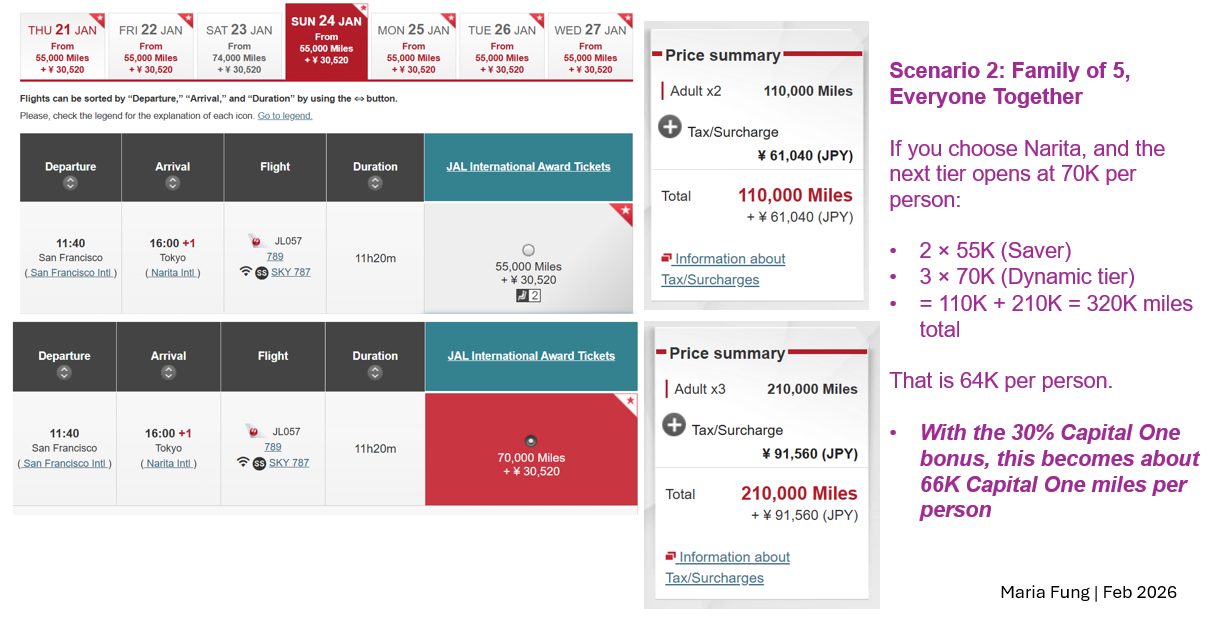1218x619 pixels.
Task: Select the 55,000 Miles fare radio button
Action: coord(528,250)
